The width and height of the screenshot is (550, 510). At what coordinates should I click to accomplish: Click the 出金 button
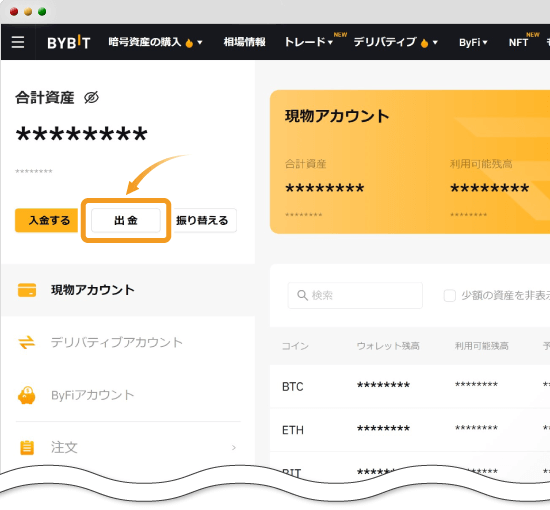[126, 220]
